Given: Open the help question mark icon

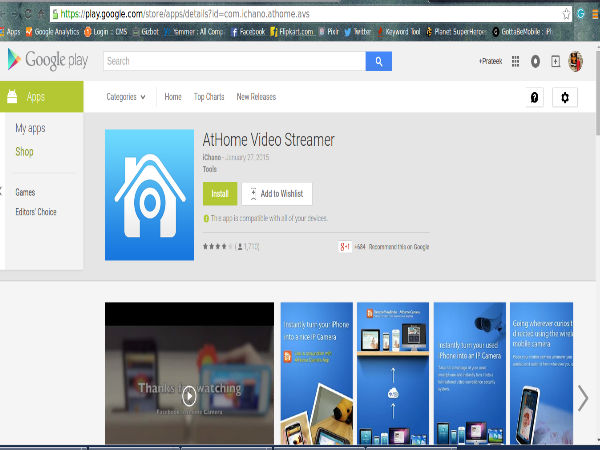Looking at the screenshot, I should pos(533,97).
